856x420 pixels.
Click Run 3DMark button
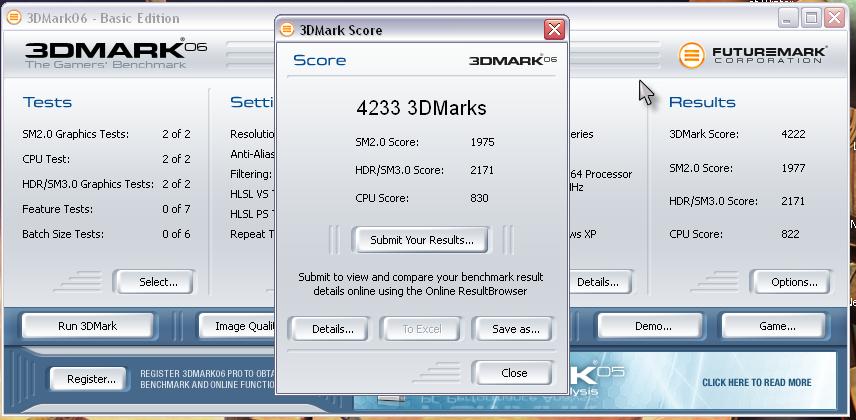87,326
